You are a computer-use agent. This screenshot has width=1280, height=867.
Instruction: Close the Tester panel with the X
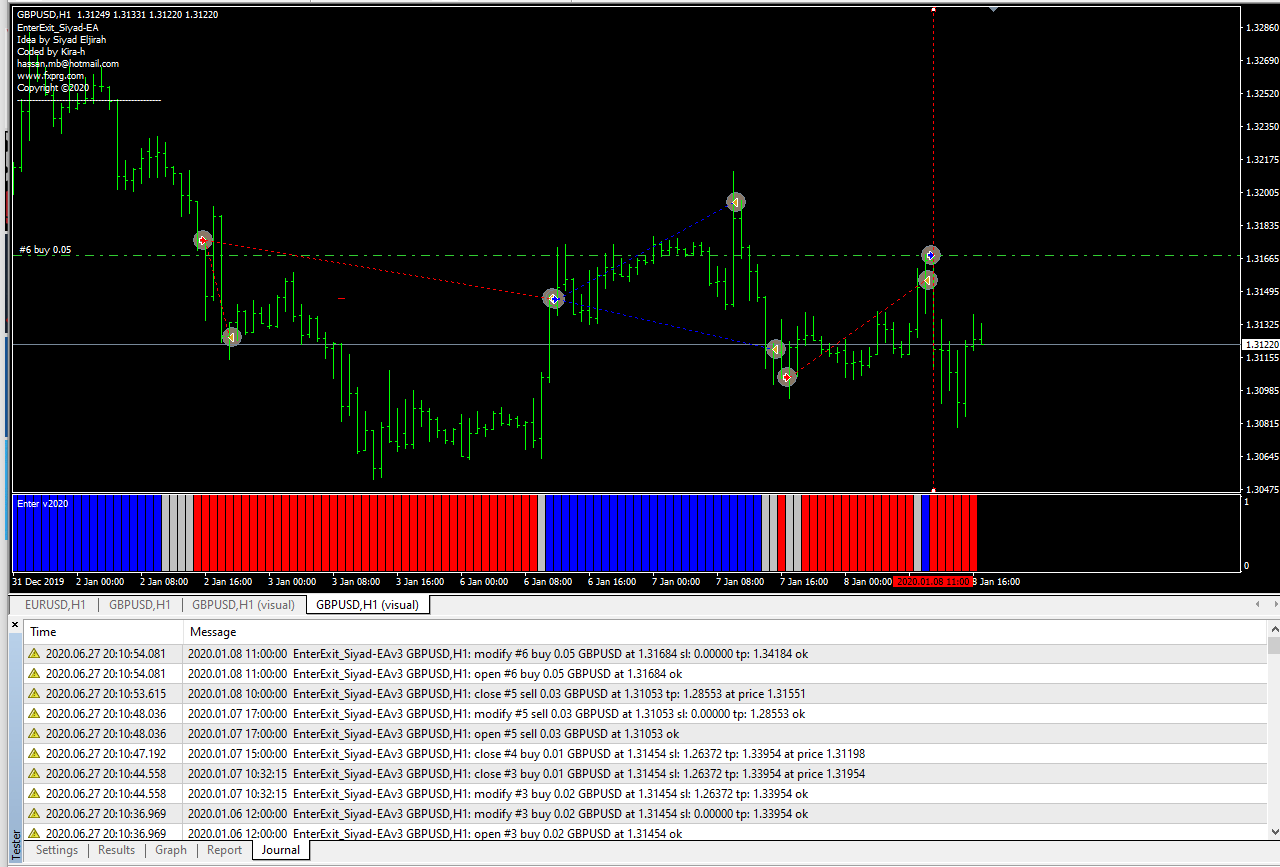tap(15, 625)
